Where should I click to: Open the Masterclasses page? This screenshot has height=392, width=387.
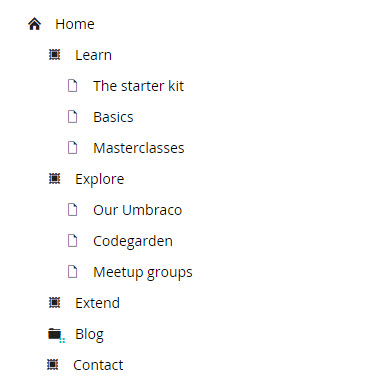(x=139, y=148)
